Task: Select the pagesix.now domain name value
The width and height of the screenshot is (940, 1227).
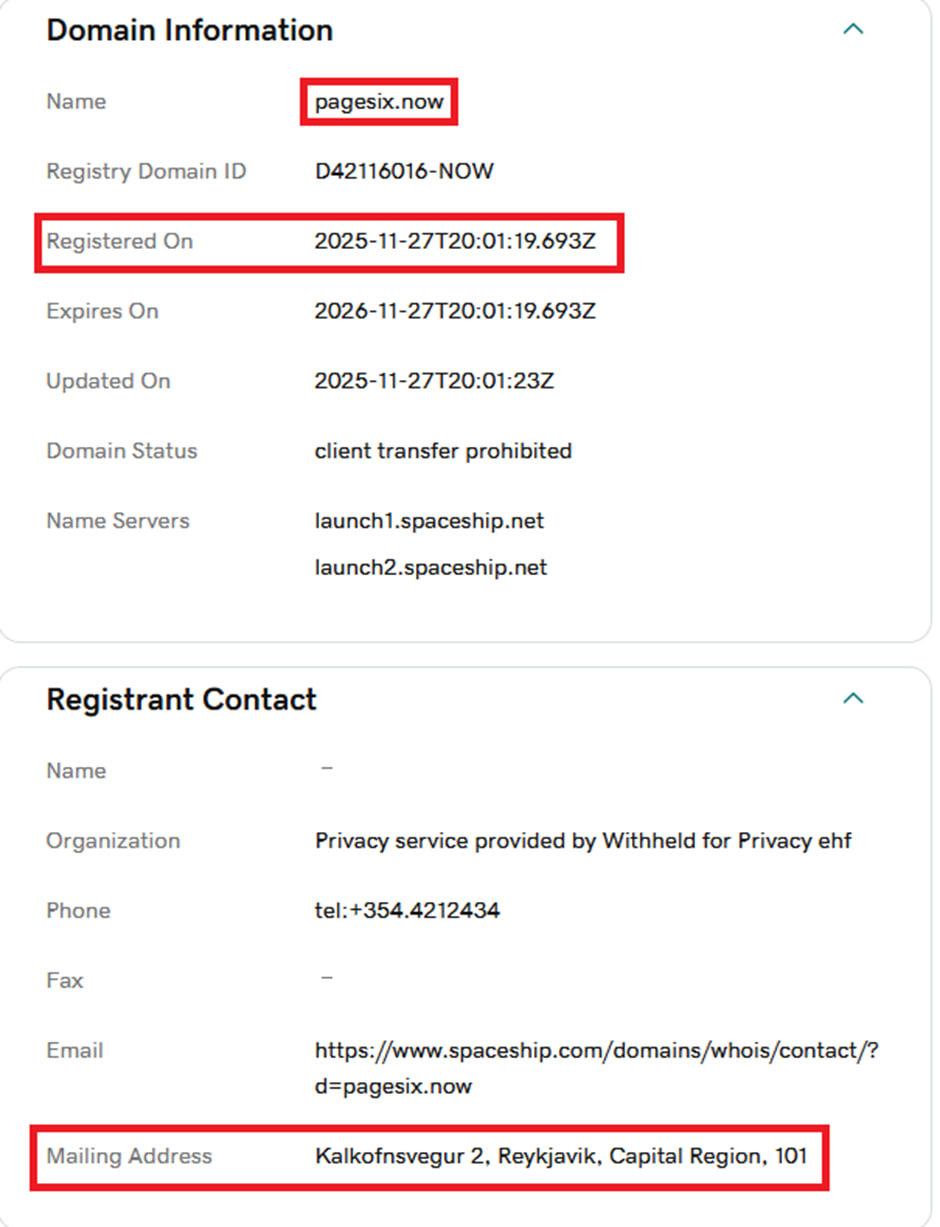Action: click(379, 102)
